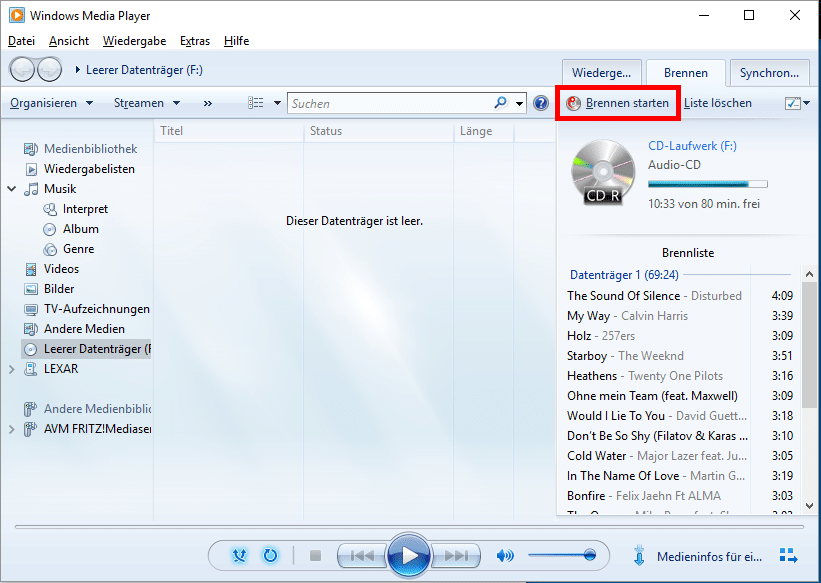The image size is (821, 583).
Task: Click the volume speaker icon
Action: point(505,555)
